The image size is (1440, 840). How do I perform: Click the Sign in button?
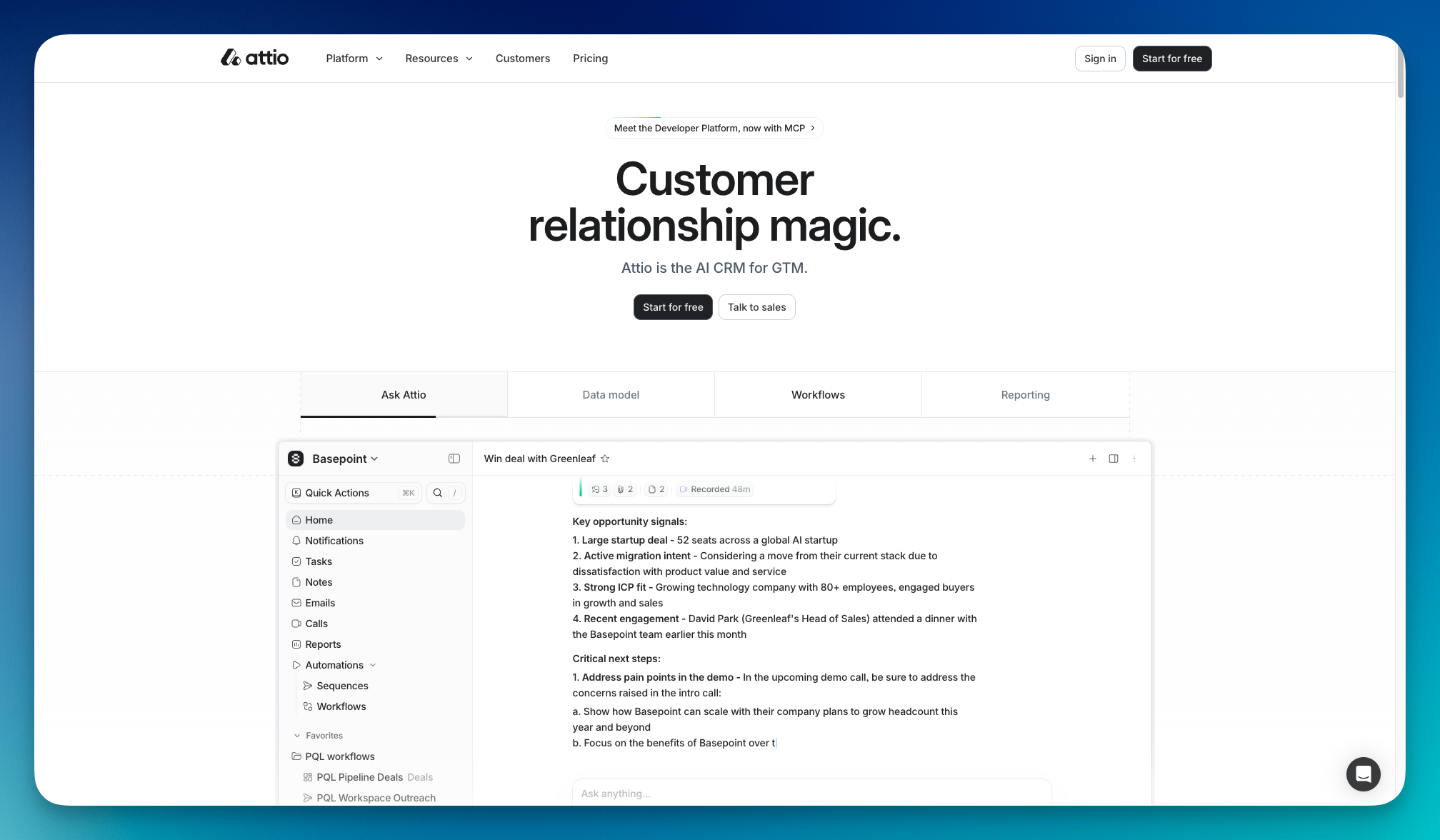coord(1100,59)
